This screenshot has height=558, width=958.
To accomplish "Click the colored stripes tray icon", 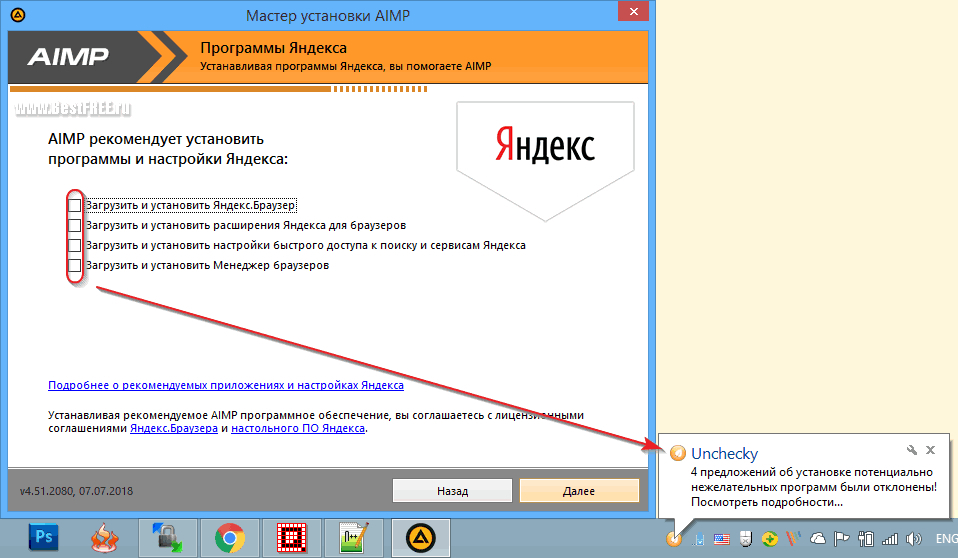I will point(793,538).
